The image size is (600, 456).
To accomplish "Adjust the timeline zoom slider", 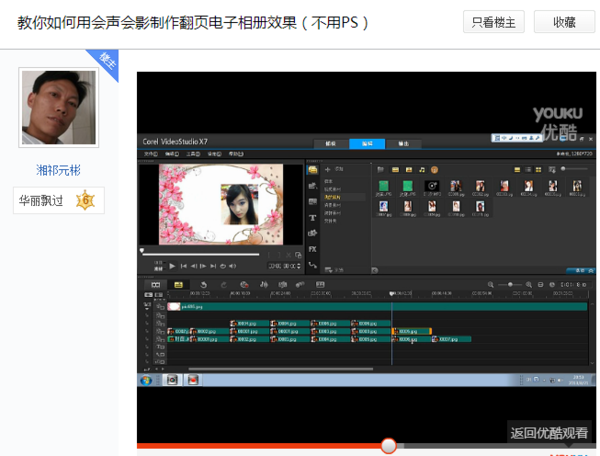I will [510, 285].
